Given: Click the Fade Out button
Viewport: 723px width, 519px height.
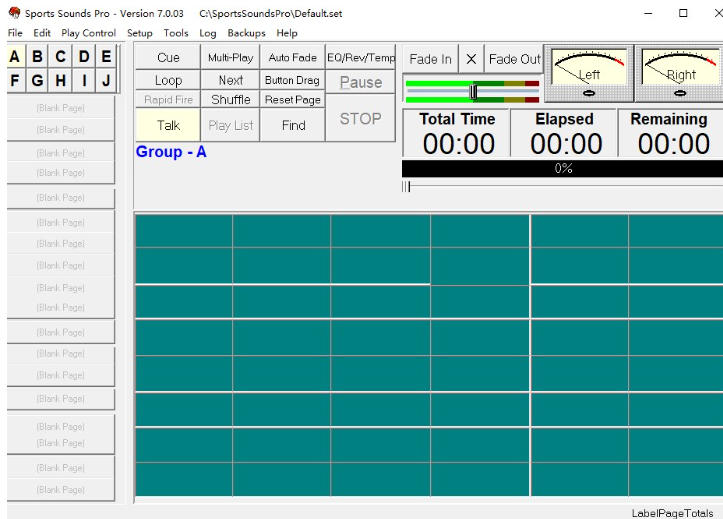Looking at the screenshot, I should [x=514, y=60].
